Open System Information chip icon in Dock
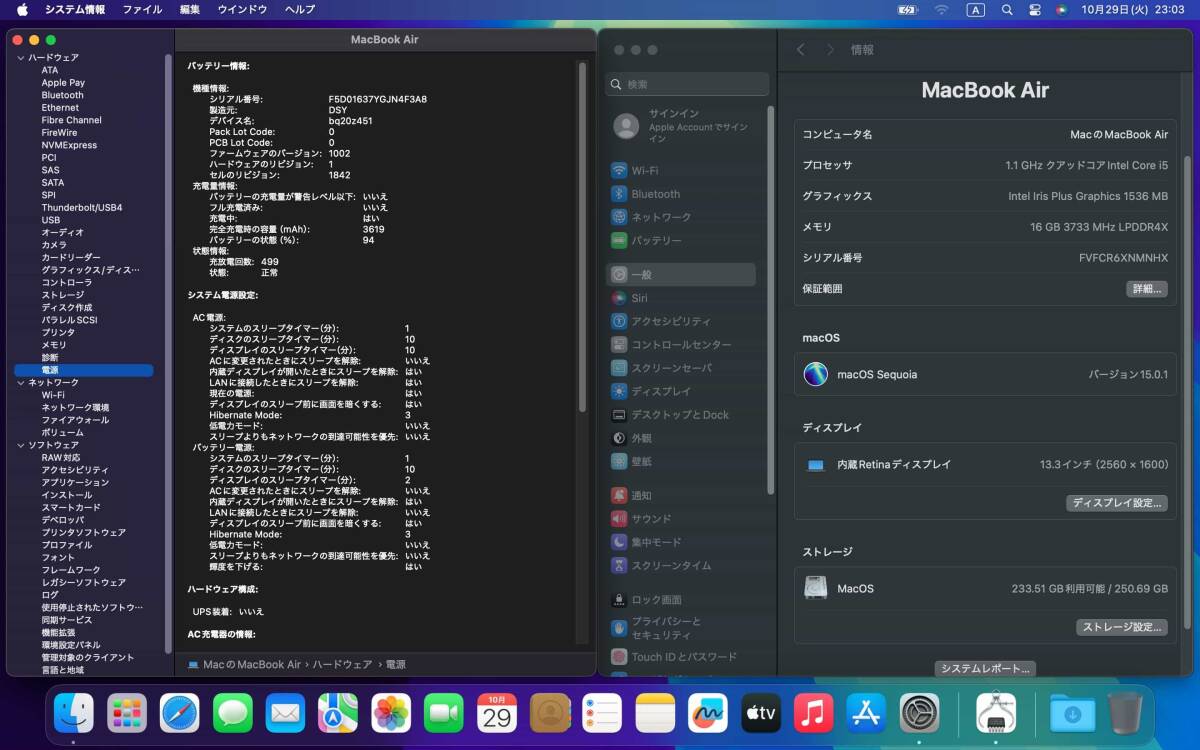This screenshot has height=750, width=1200. 996,713
